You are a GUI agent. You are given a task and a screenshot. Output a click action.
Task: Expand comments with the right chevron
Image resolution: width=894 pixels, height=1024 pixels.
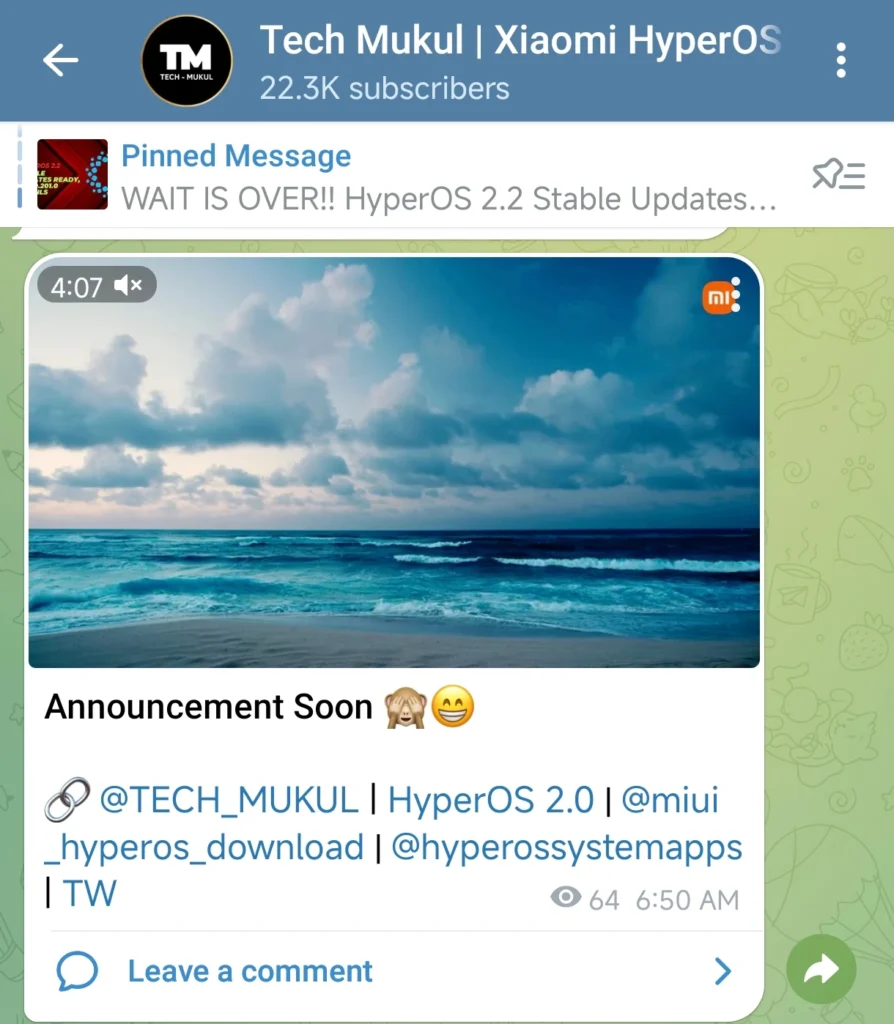pos(722,971)
